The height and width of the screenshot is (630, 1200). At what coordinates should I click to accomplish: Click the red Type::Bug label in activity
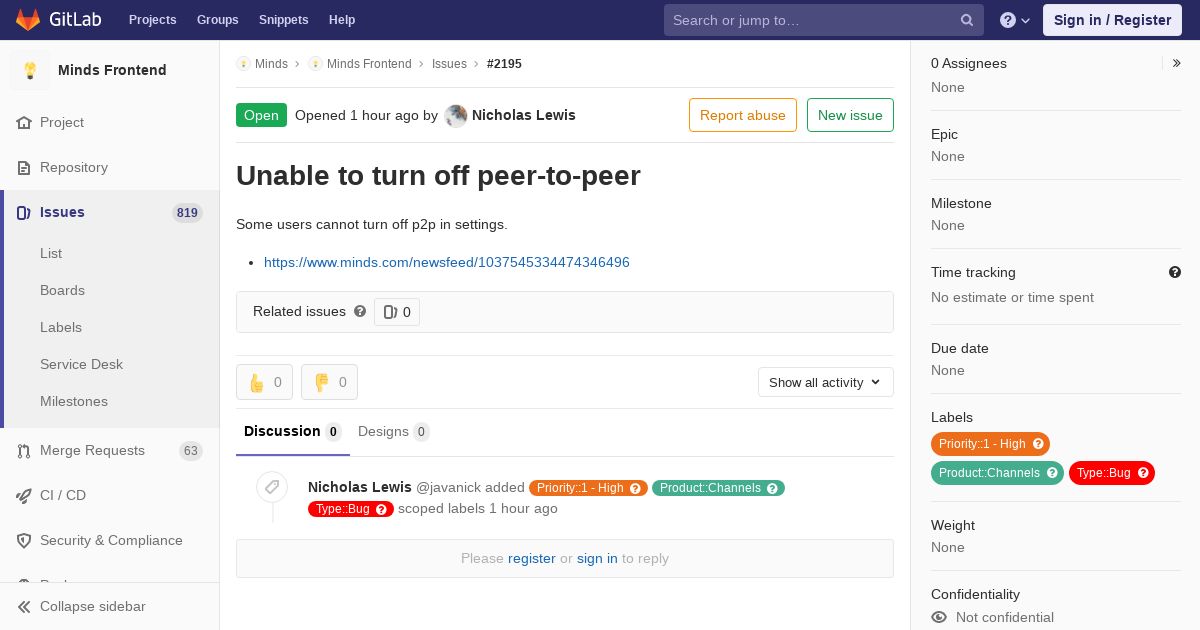coord(351,509)
